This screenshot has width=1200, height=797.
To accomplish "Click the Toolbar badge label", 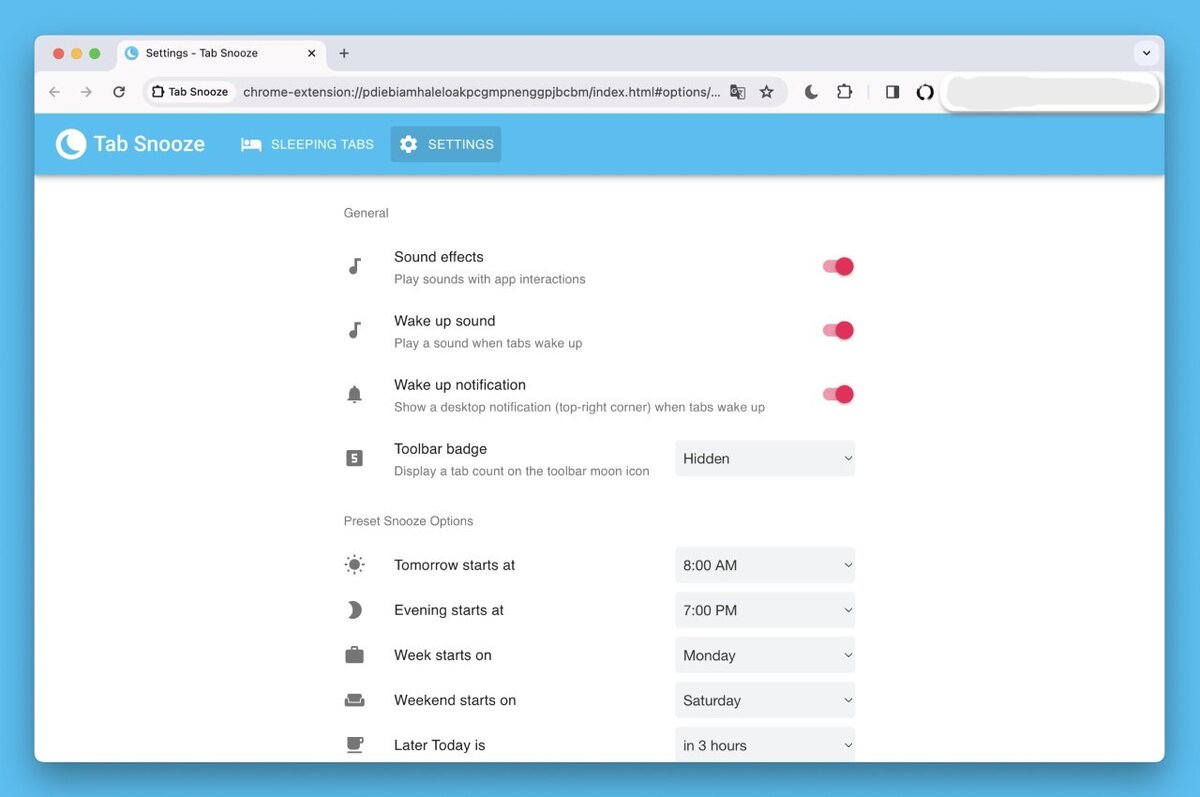I will [440, 449].
